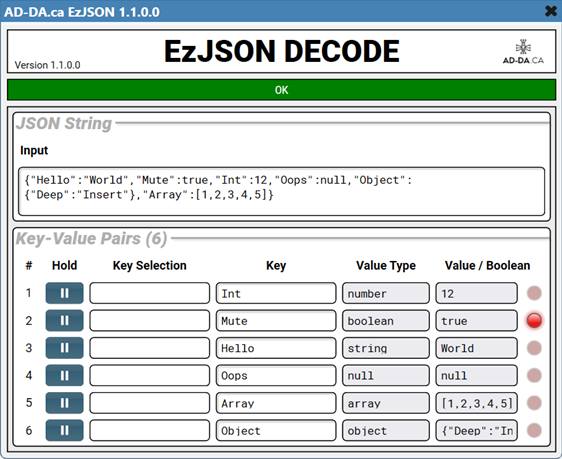Click the Version 1.1.0.0 label
Viewport: 562px width, 459px height.
click(x=47, y=65)
